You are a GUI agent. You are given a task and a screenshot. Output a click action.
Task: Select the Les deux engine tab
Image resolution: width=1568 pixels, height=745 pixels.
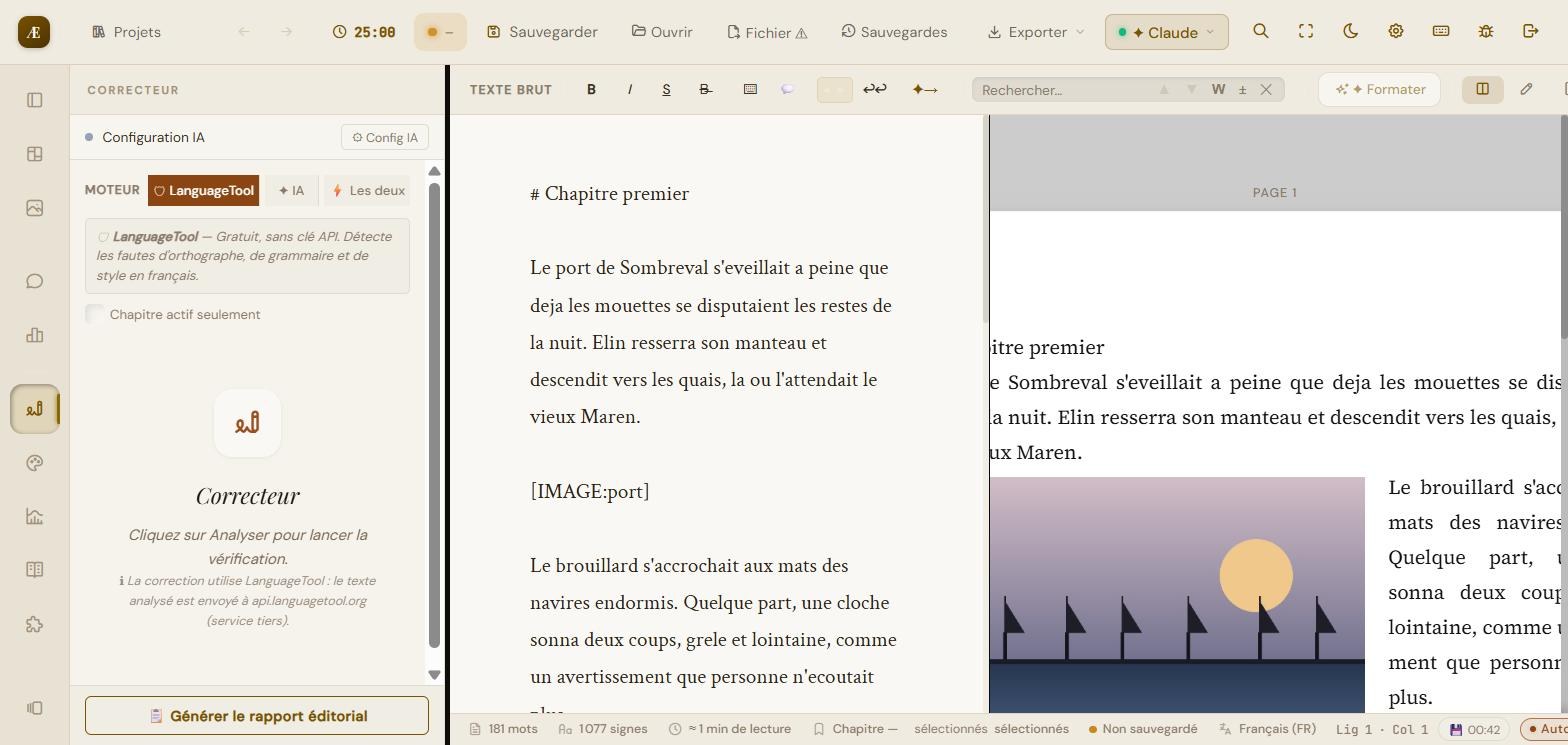367,190
